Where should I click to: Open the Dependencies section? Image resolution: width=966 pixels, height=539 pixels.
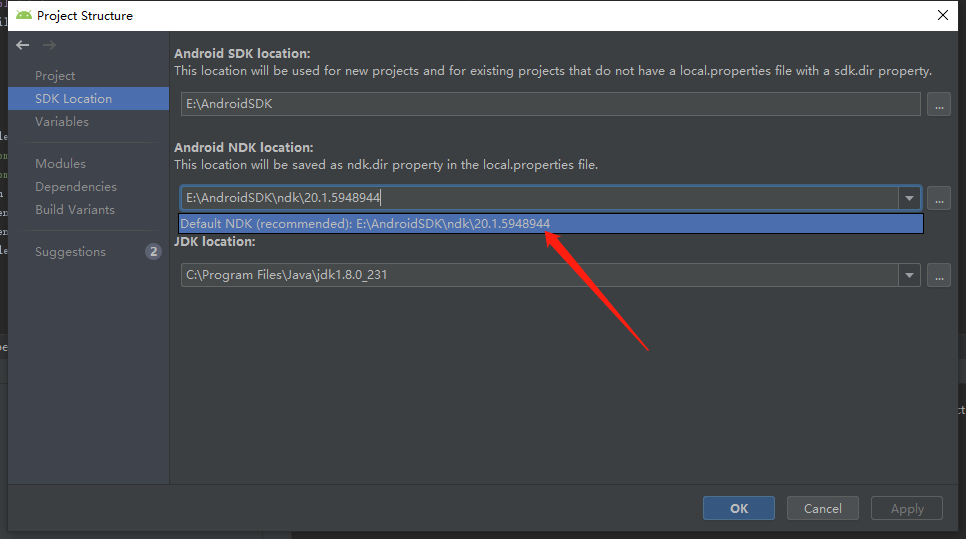[x=76, y=187]
